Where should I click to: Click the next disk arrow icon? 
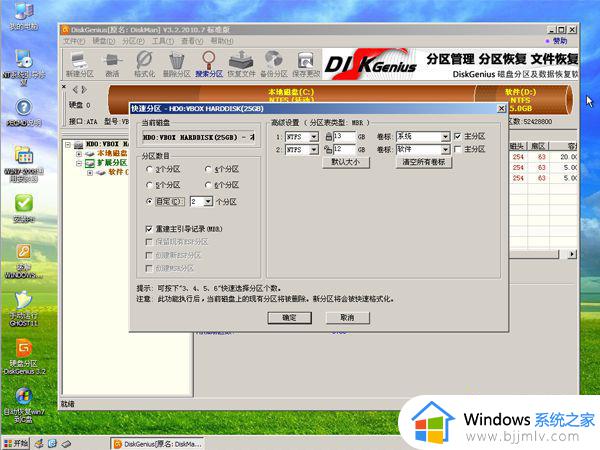[84, 90]
